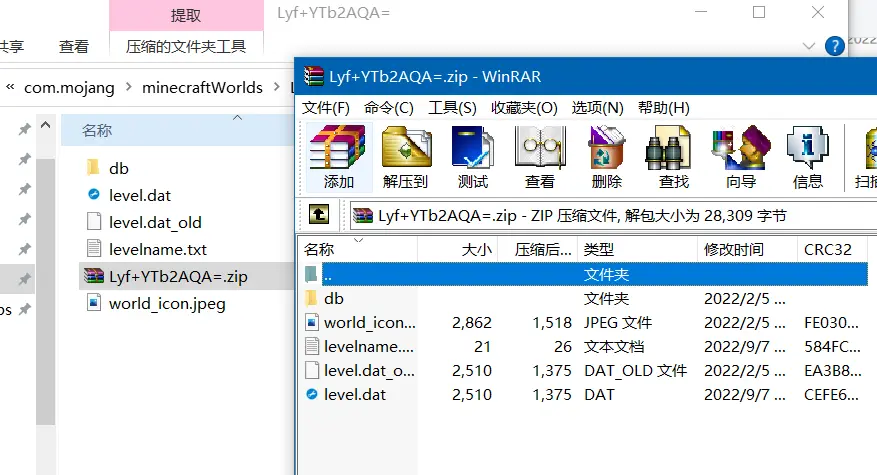Viewport: 877px width, 475px height.
Task: Click the db folder icon in WinRAR list
Action: (312, 298)
